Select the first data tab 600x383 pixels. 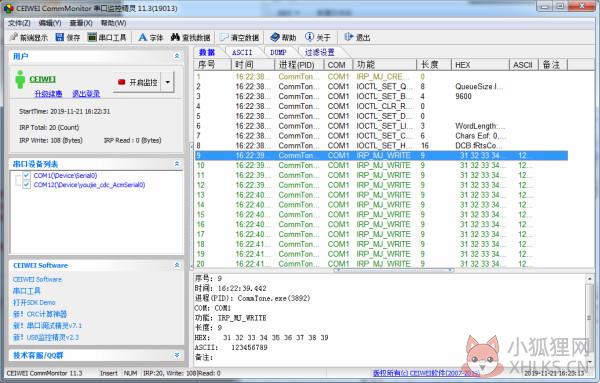click(x=207, y=52)
